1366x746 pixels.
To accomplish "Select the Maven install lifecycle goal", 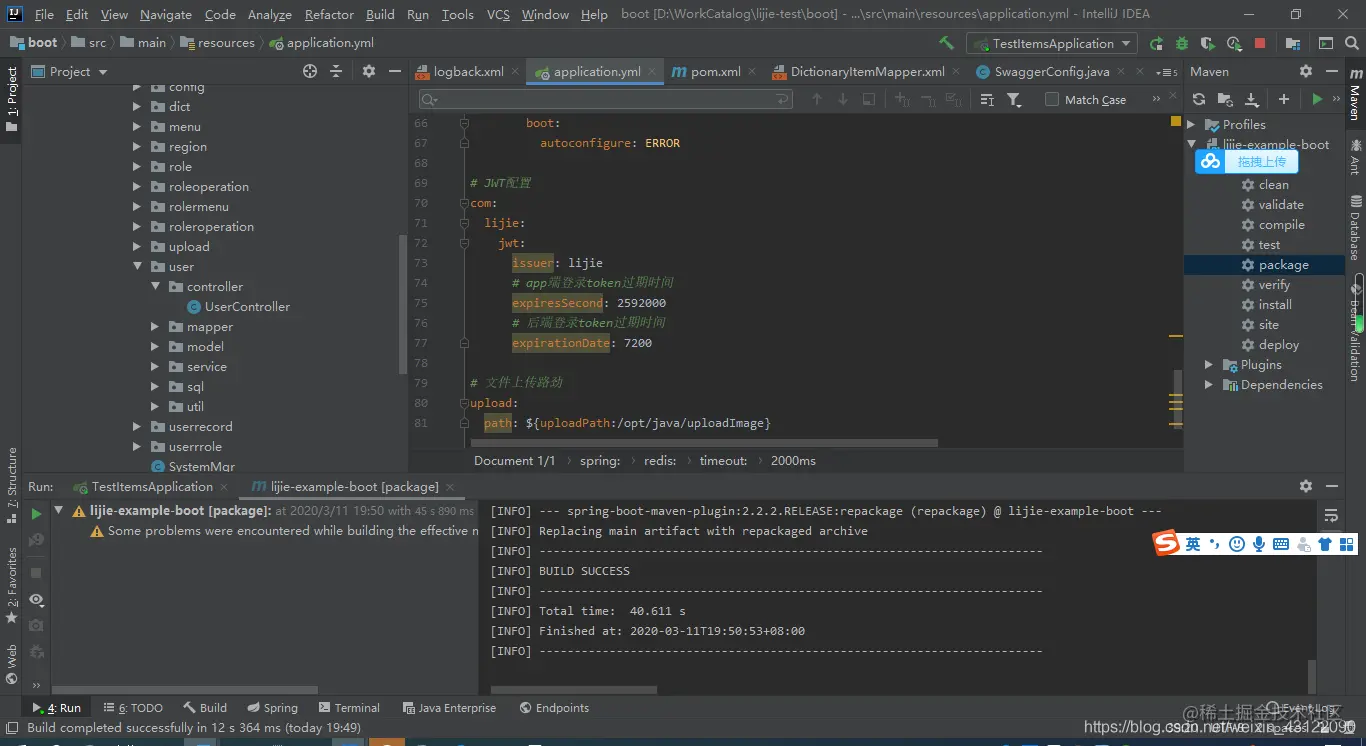I will pos(1275,305).
